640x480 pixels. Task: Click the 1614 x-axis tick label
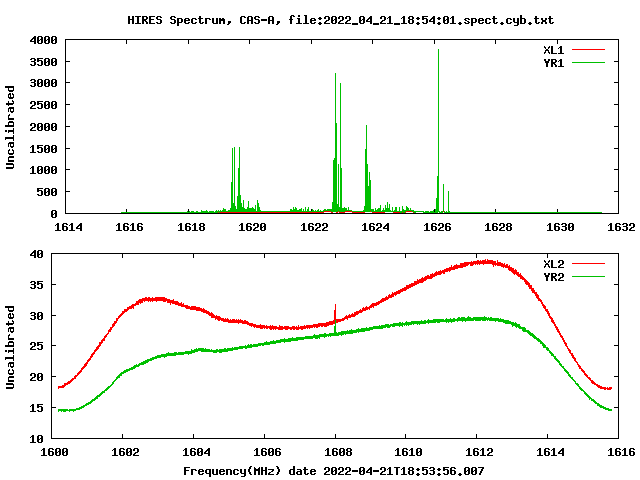pos(68,227)
